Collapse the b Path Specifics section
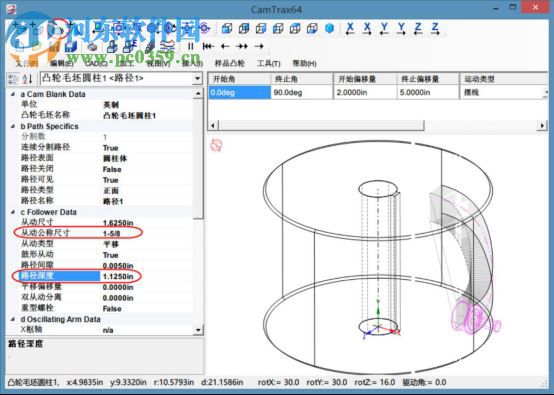The width and height of the screenshot is (554, 395). point(13,126)
